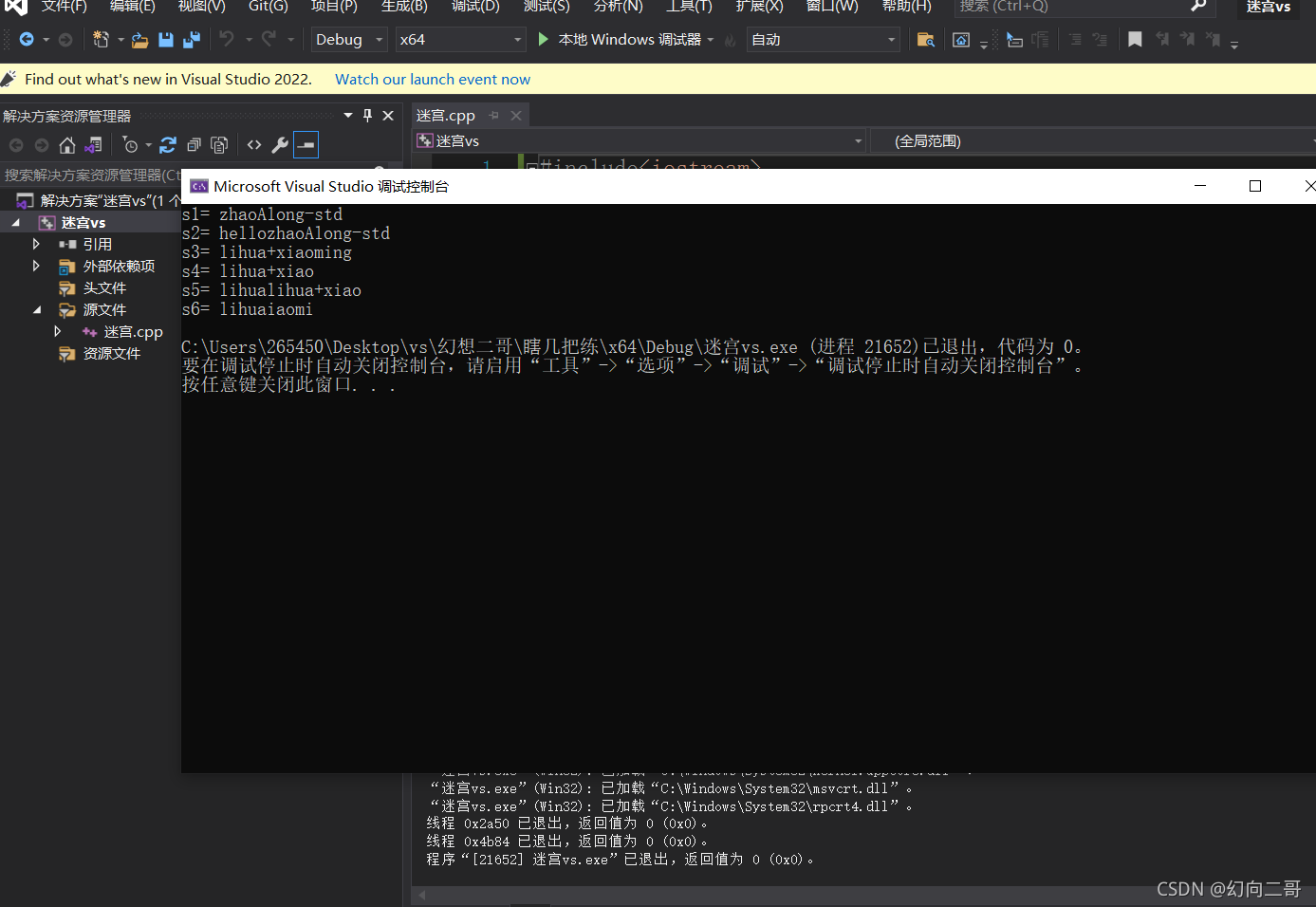Viewport: 1316px width, 907px height.
Task: Click the output pane horizontal scrollbar left arrow
Action: 422,895
